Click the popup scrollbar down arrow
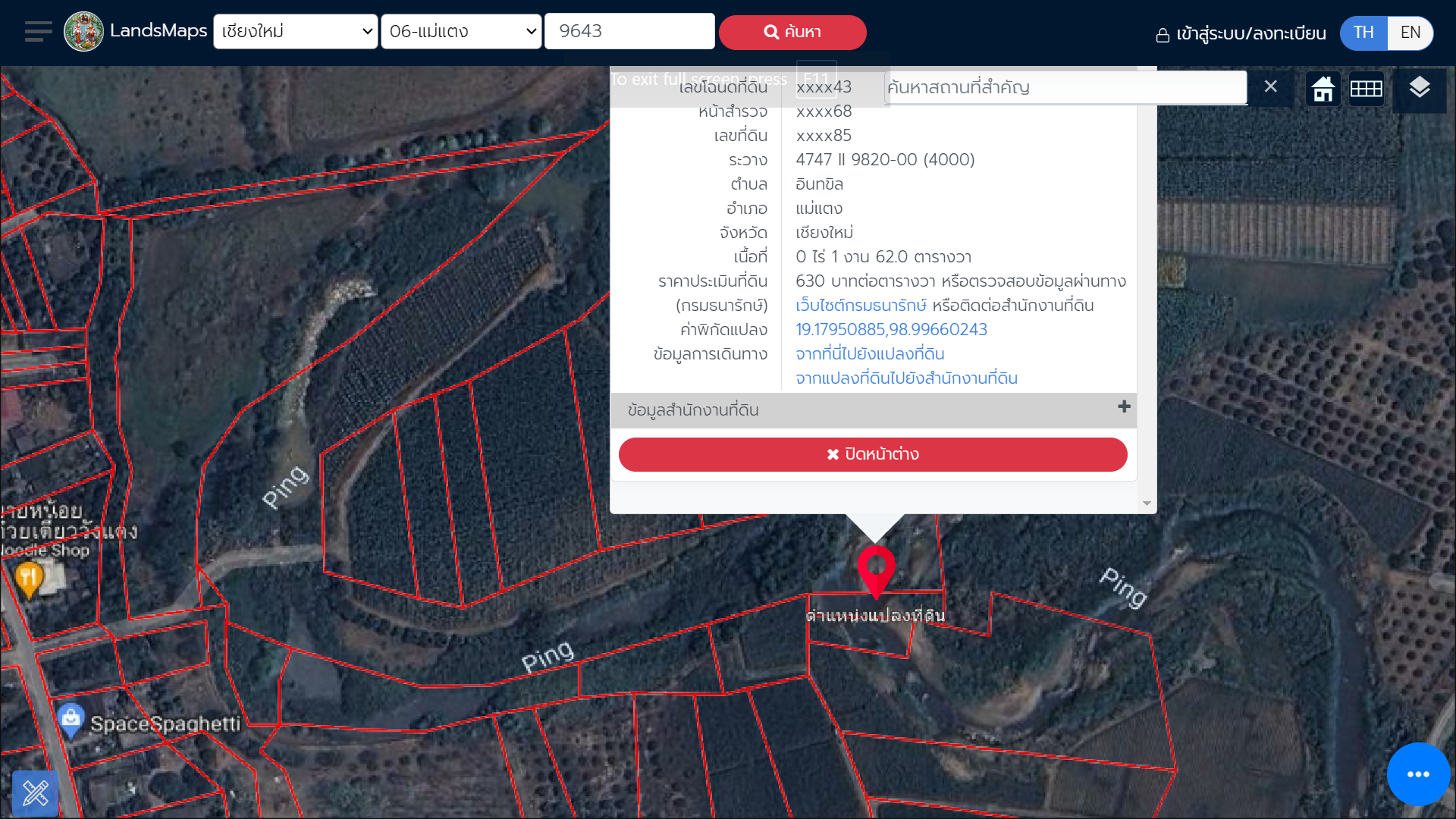Screen dimensions: 1456x819 1147,504
